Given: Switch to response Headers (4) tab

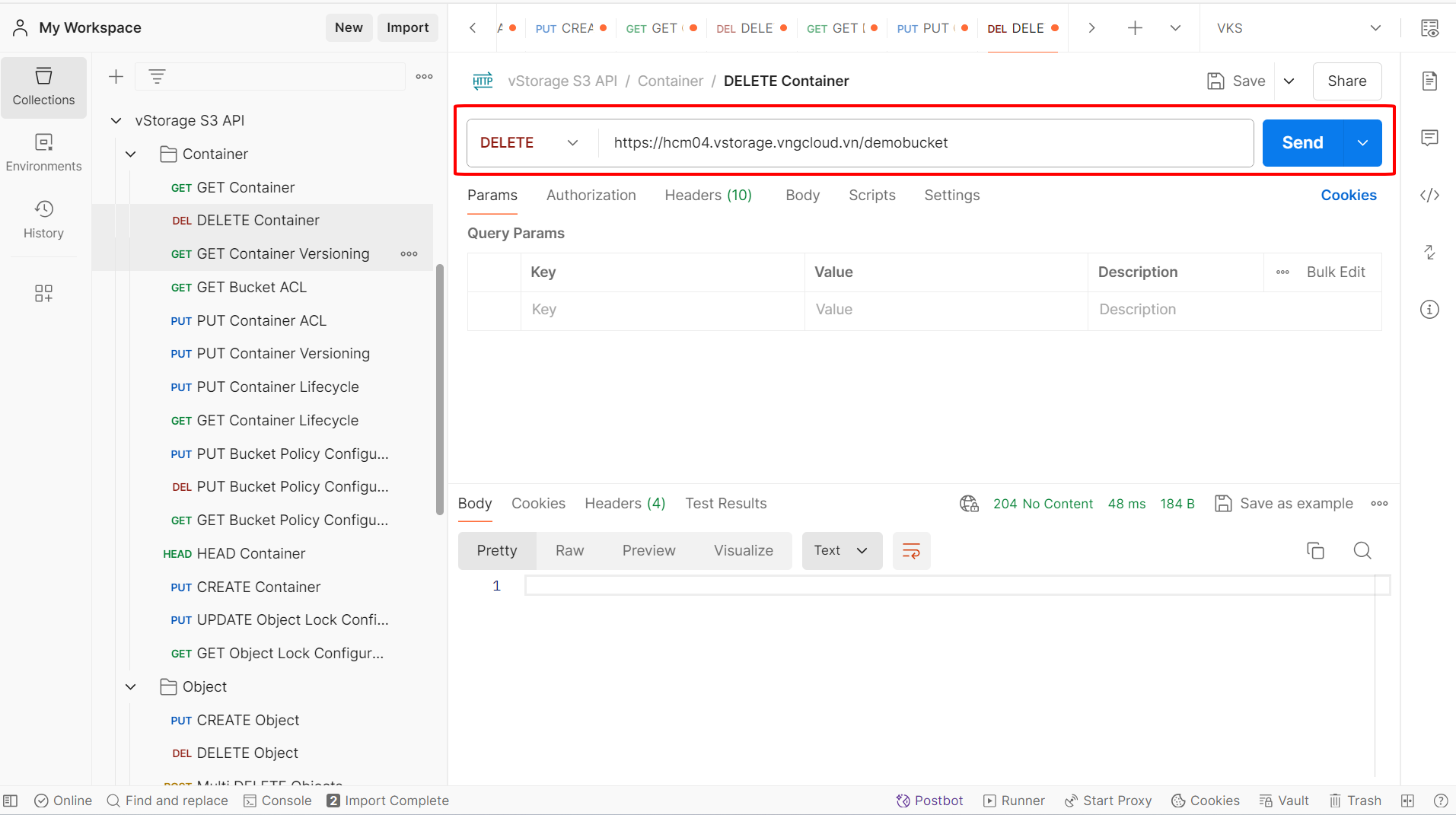Looking at the screenshot, I should pos(624,503).
